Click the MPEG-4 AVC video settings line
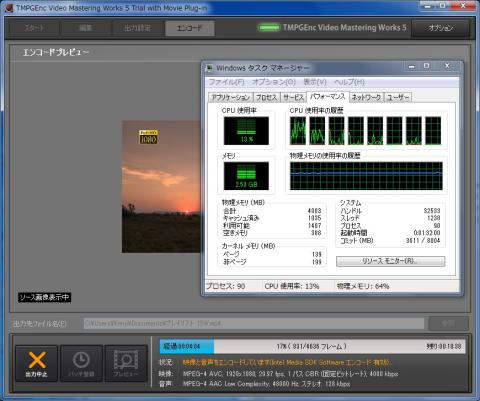The height and width of the screenshot is (401, 480). coord(290,374)
